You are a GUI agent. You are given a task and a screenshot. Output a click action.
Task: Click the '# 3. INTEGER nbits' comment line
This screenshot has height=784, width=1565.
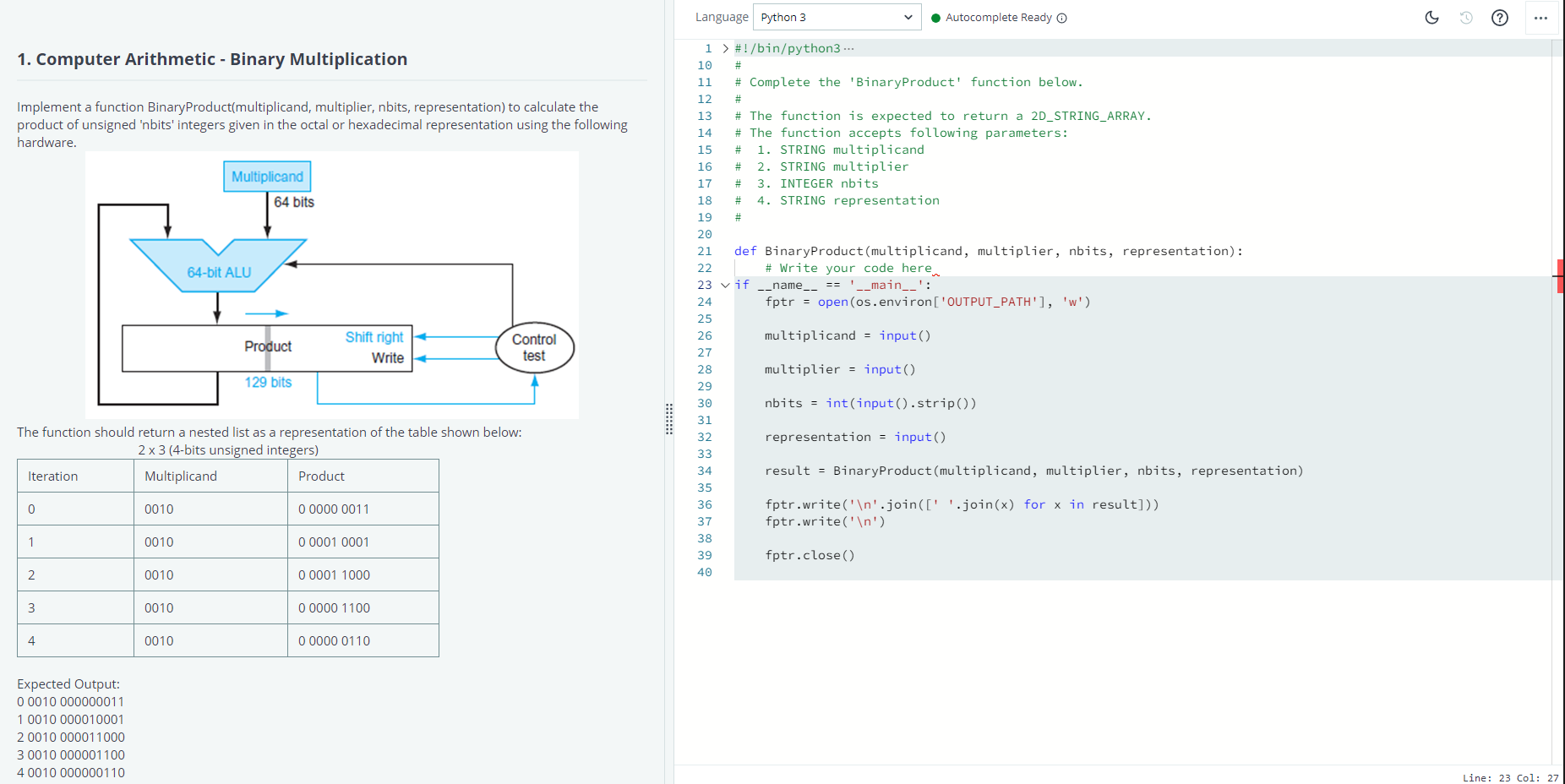click(x=806, y=183)
